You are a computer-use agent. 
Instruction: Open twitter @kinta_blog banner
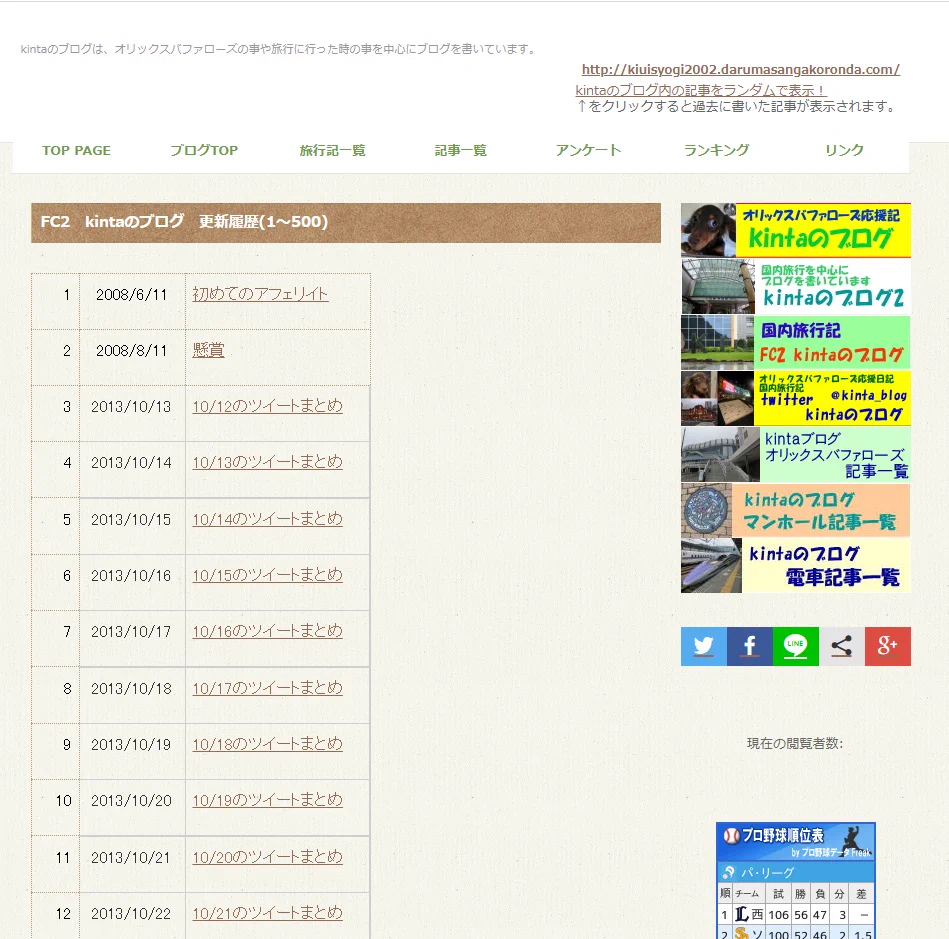[x=795, y=398]
